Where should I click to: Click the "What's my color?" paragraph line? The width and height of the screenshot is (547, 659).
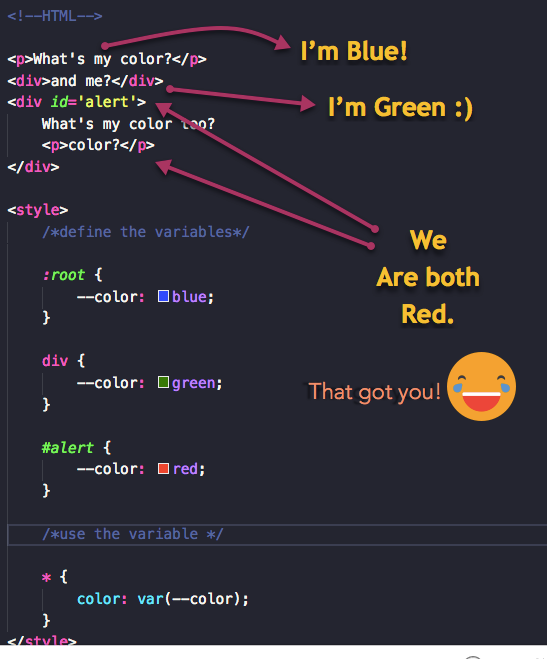tap(107, 59)
